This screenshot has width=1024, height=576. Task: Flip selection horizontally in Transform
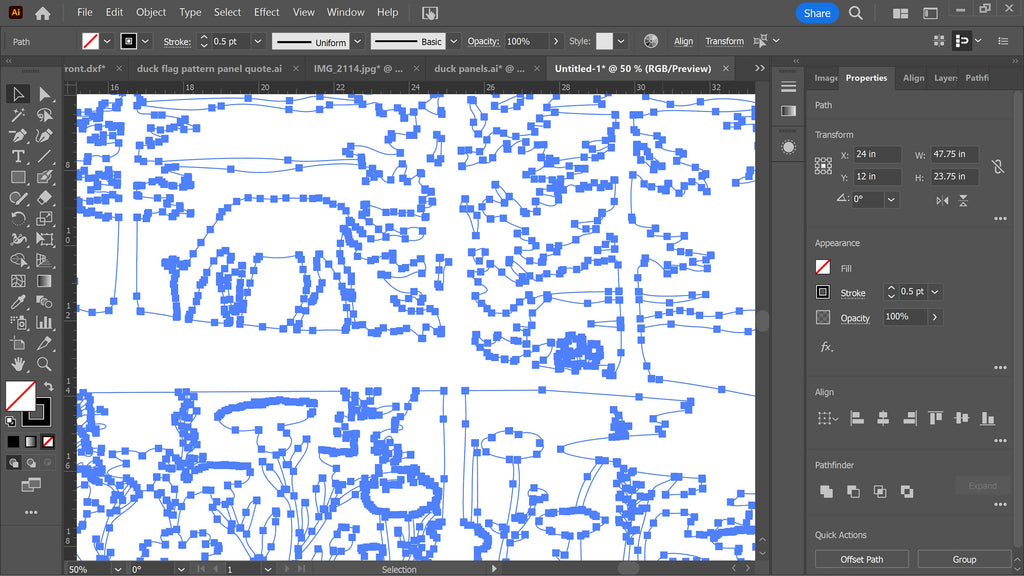pyautogui.click(x=942, y=200)
